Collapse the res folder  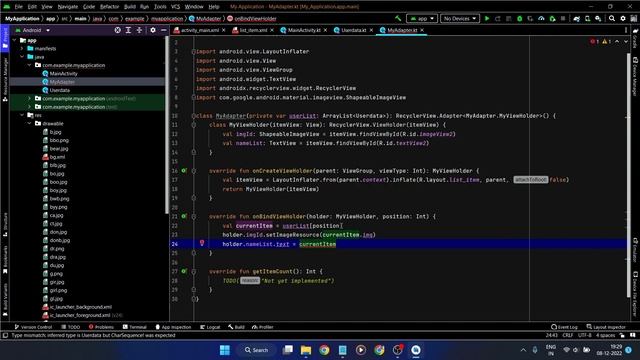(x=22, y=115)
